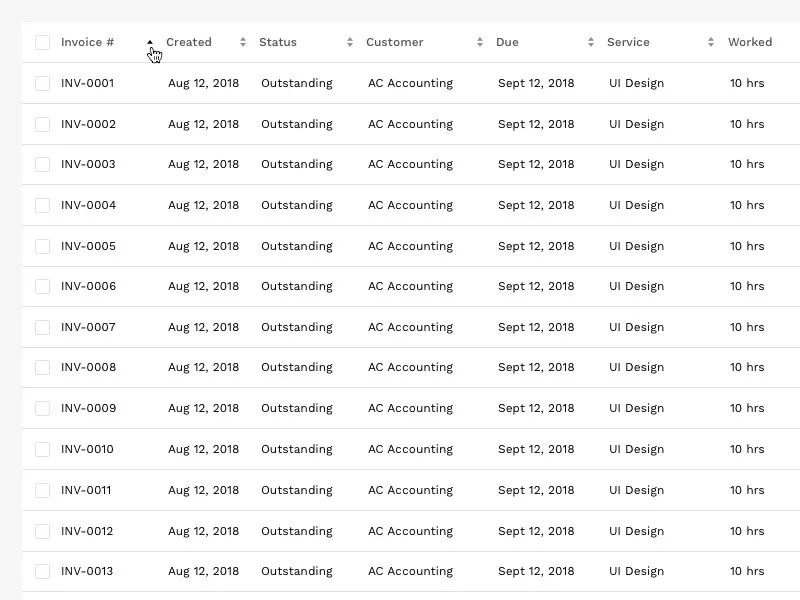Image resolution: width=800 pixels, height=600 pixels.
Task: Select the INV-0012 row checkbox
Action: [x=42, y=531]
